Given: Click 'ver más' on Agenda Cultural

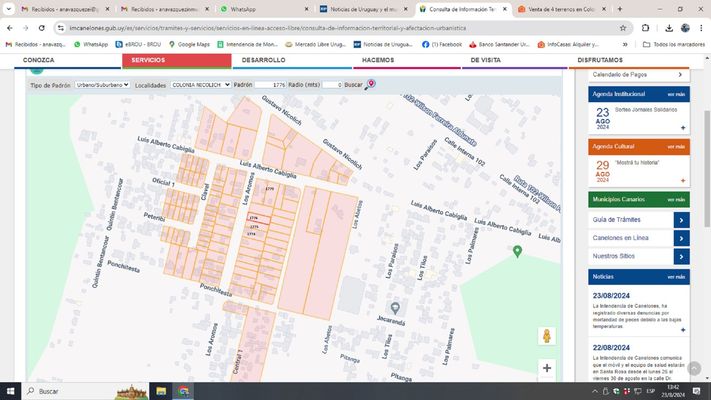Looking at the screenshot, I should pyautogui.click(x=676, y=147).
